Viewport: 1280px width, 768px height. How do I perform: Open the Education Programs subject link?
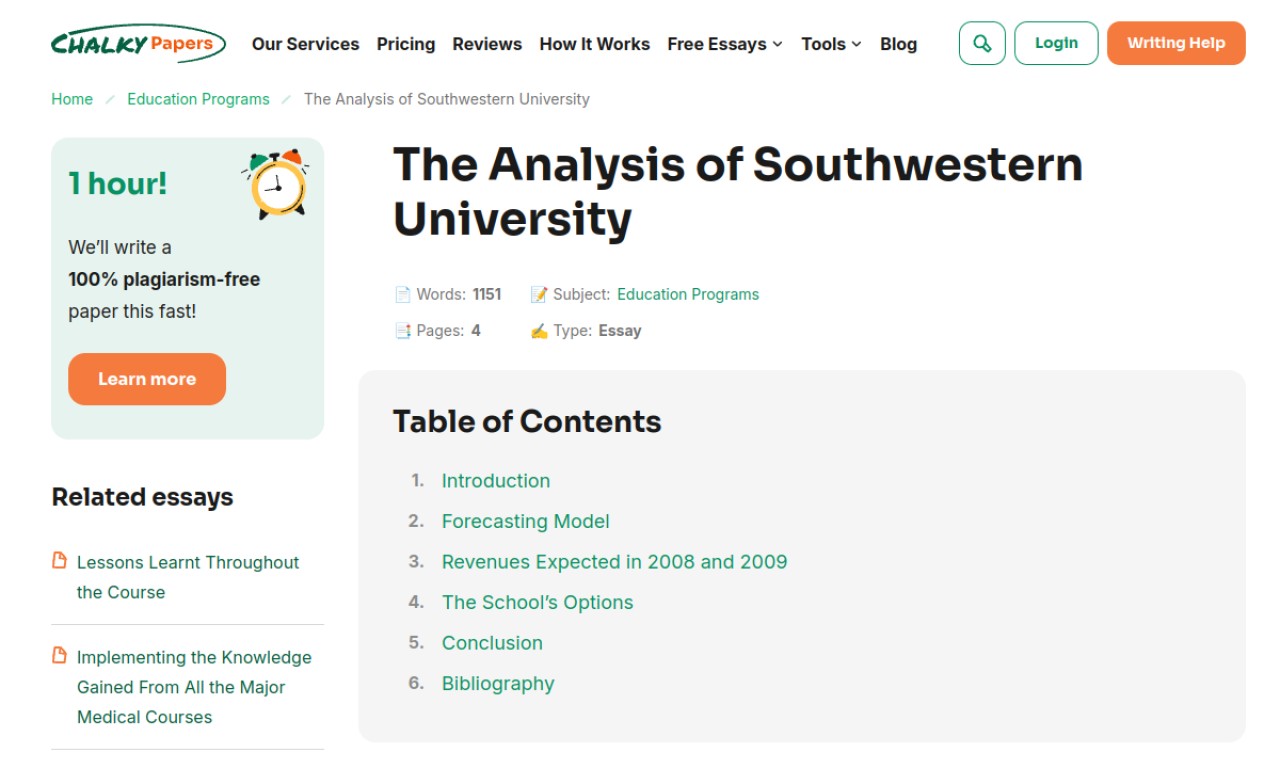(x=688, y=295)
